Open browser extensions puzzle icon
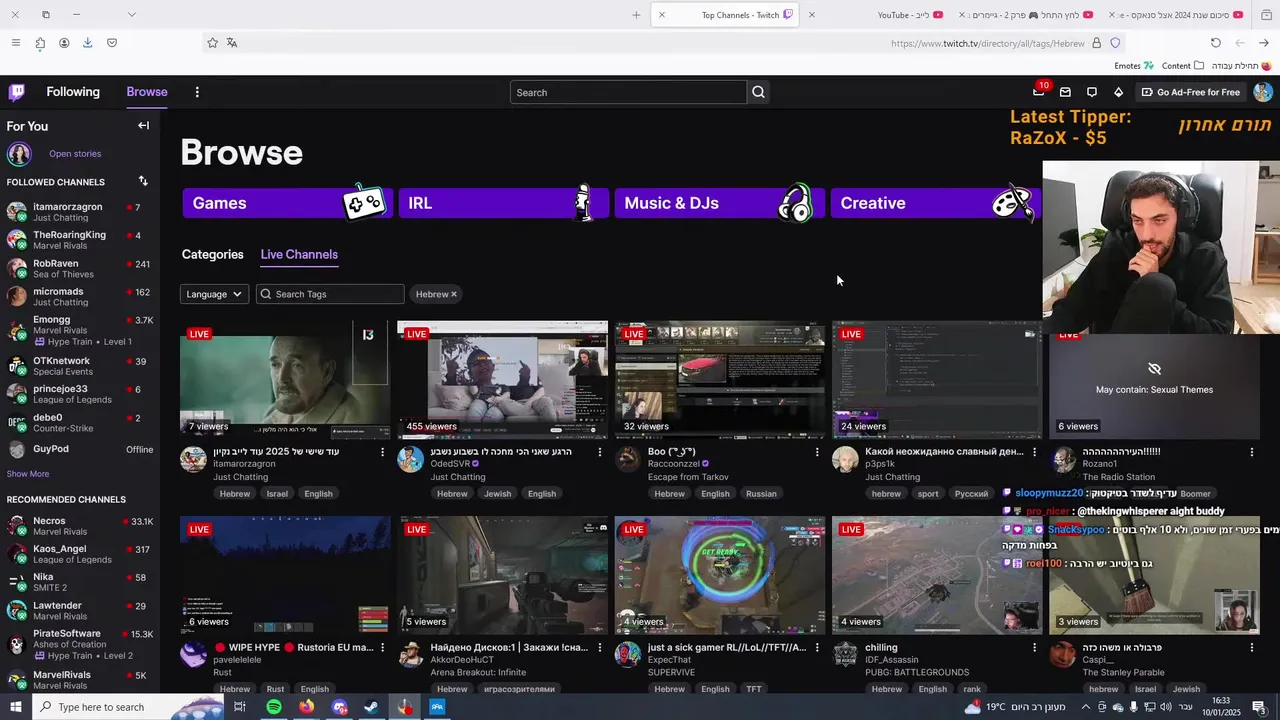 pos(40,43)
